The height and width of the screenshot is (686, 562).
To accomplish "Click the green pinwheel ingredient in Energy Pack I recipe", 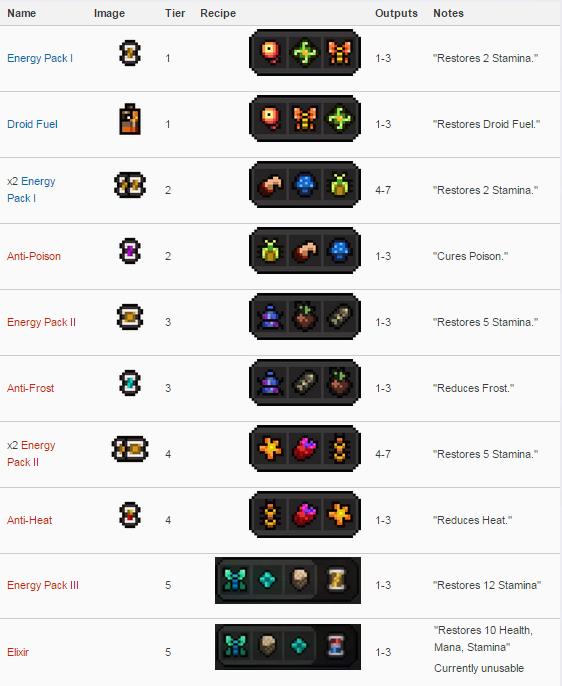I will point(304,52).
